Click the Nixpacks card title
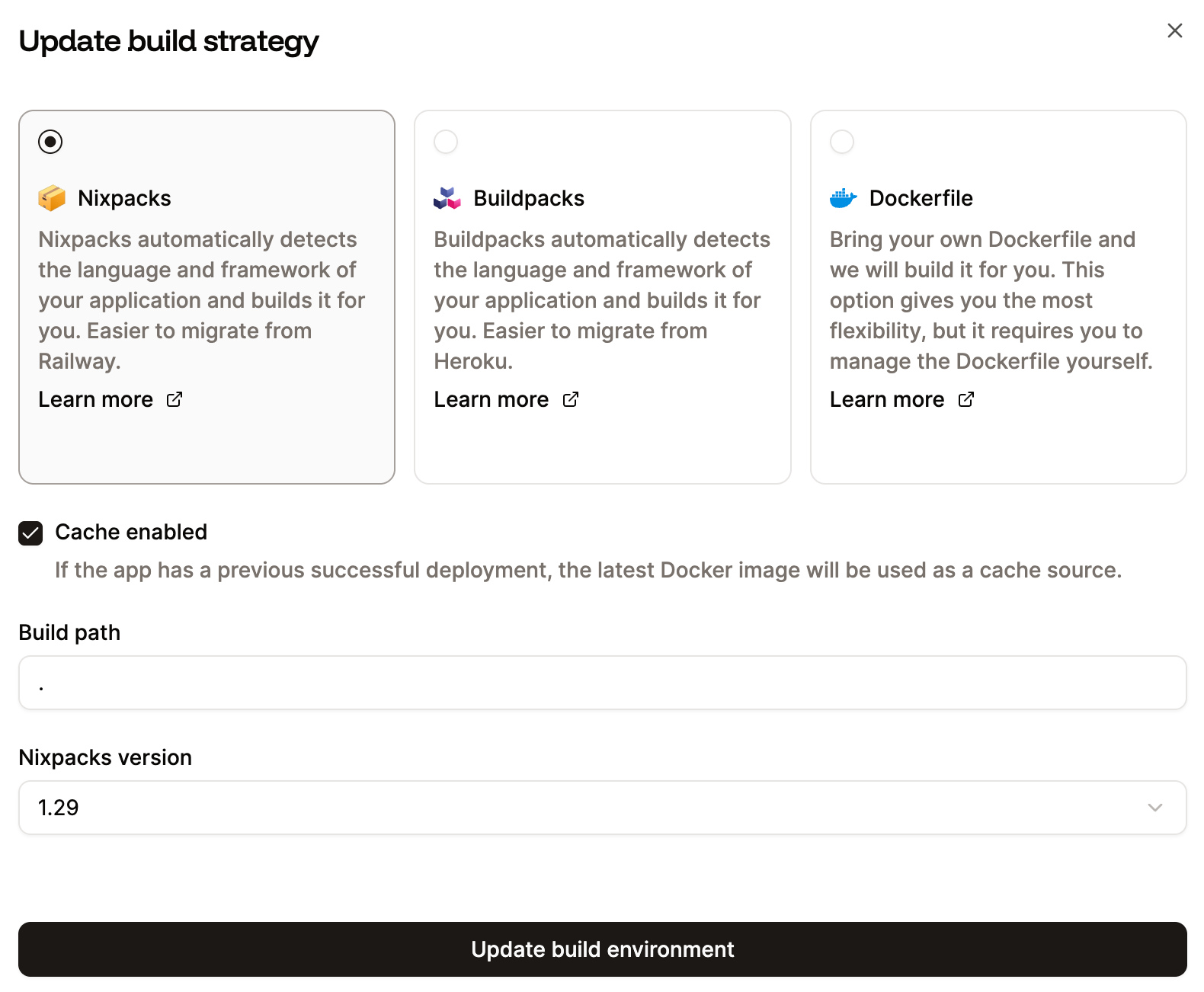 pyautogui.click(x=124, y=198)
